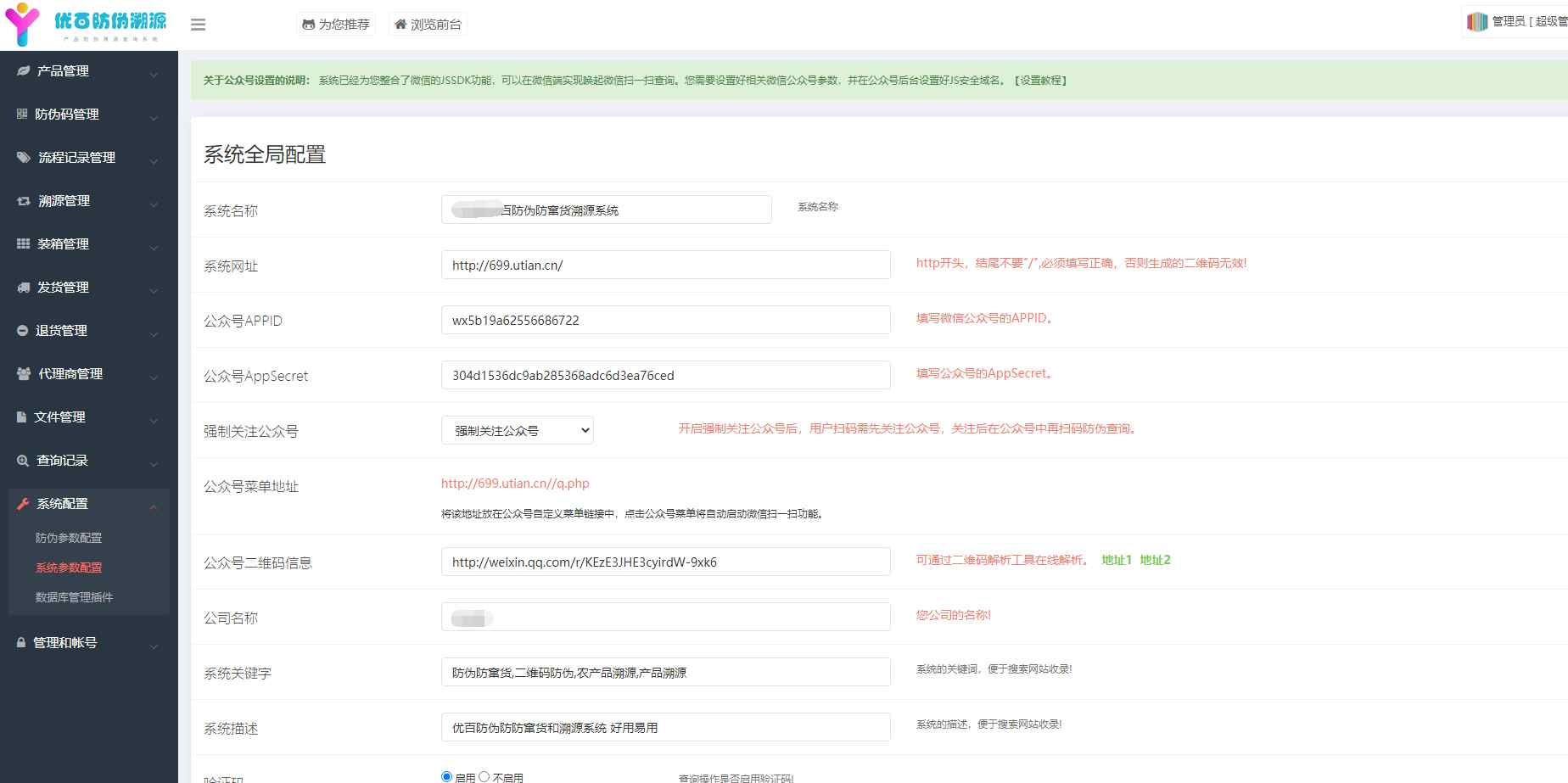Expand the 装箱管理 sidebar chevron
Viewport: 1568px width, 783px height.
point(154,247)
